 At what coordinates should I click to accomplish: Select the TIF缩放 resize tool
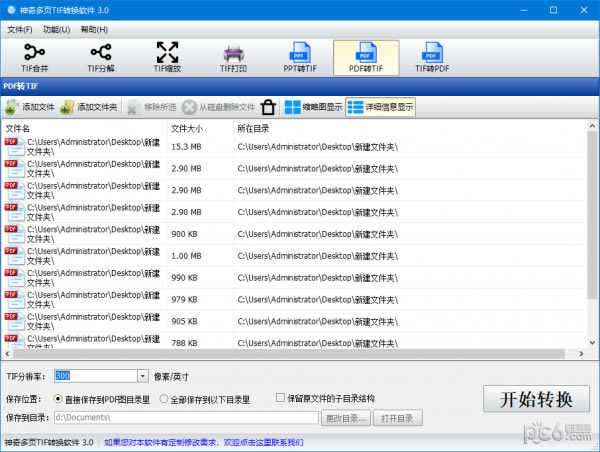coord(167,57)
